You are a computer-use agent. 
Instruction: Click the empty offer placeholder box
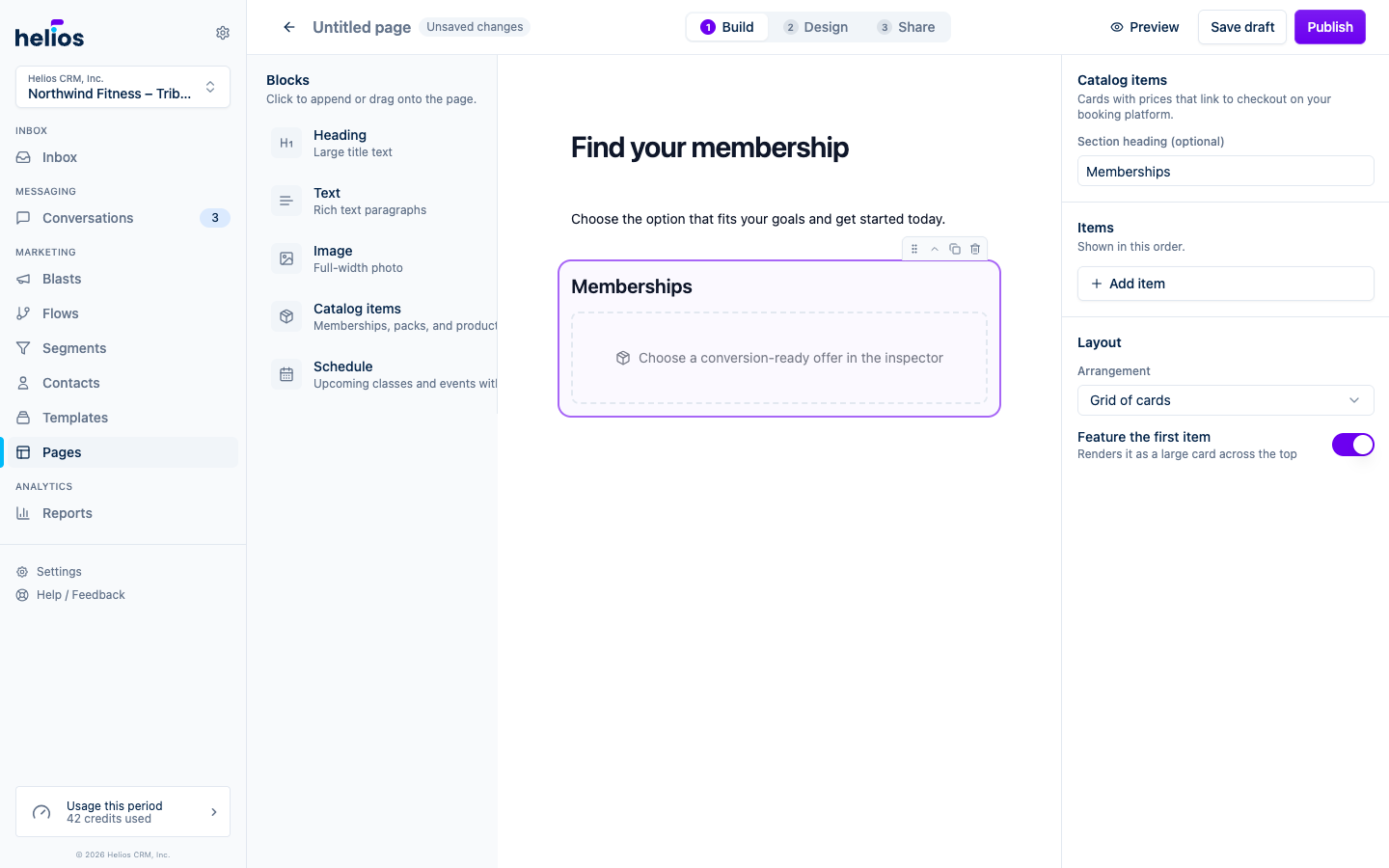779,358
